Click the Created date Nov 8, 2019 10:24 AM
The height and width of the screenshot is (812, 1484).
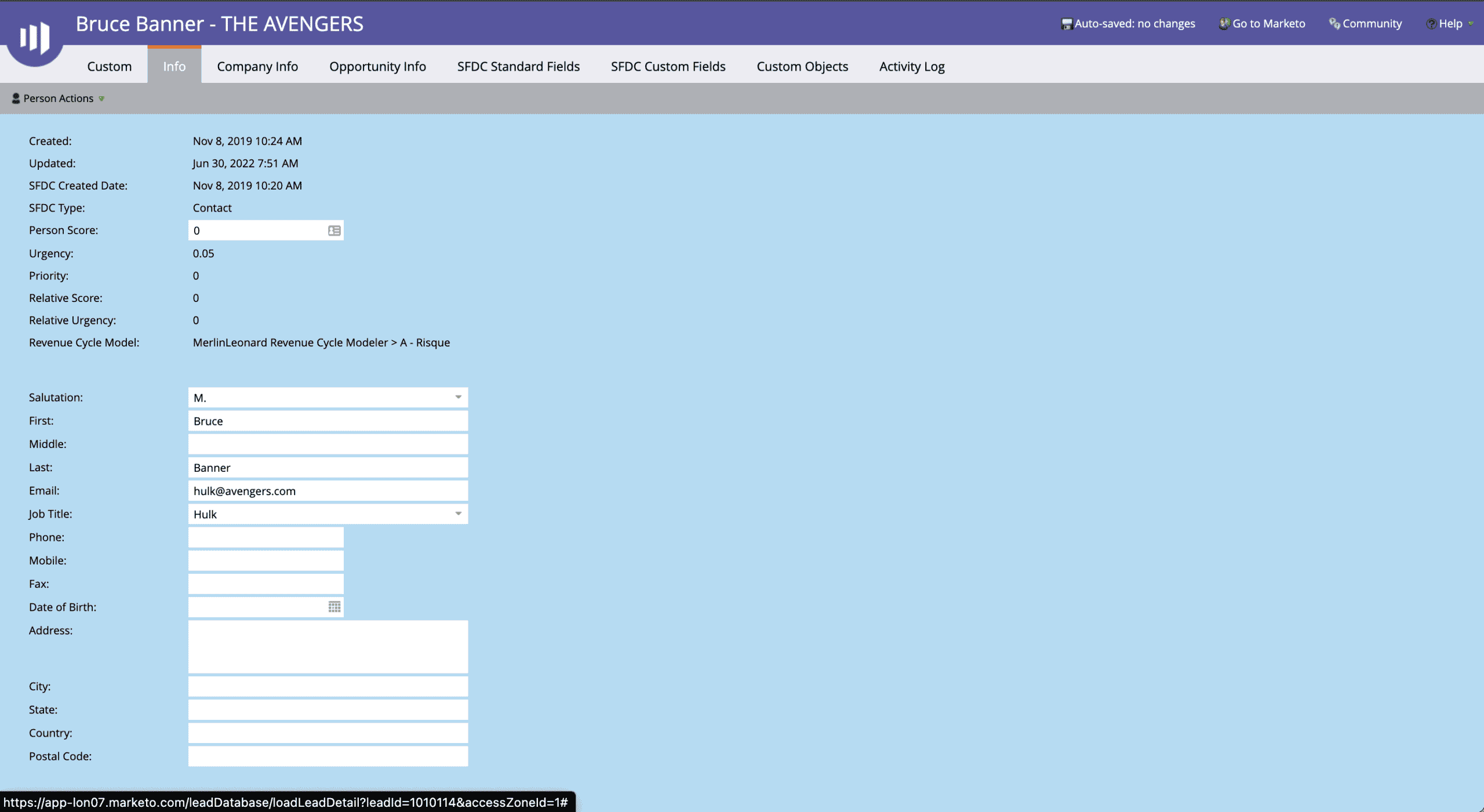pyautogui.click(x=248, y=141)
